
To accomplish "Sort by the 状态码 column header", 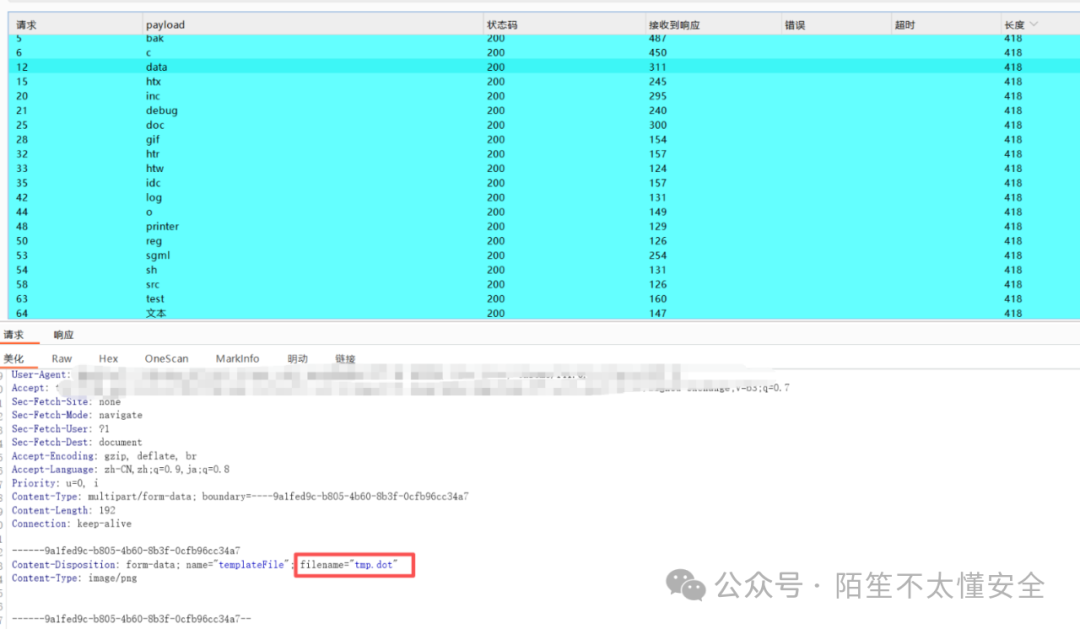I will tap(501, 25).
